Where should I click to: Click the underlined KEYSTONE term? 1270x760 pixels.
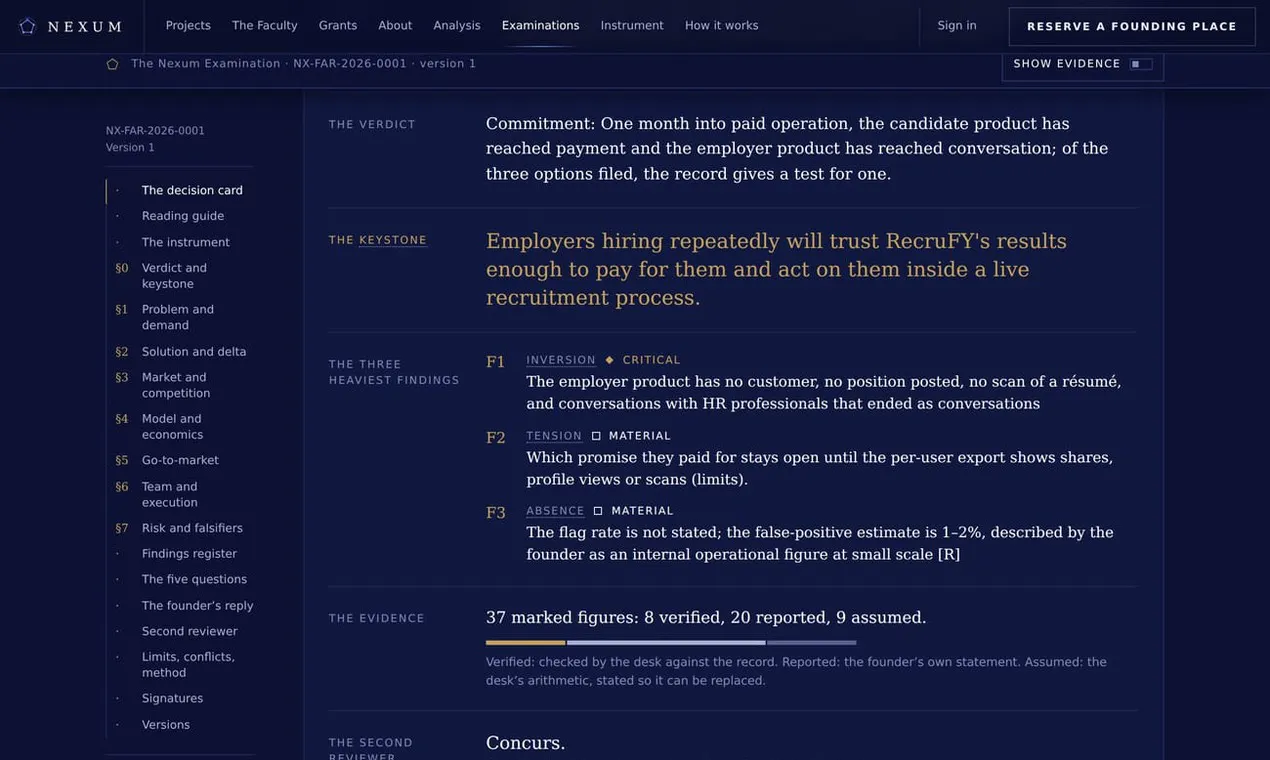pyautogui.click(x=393, y=240)
